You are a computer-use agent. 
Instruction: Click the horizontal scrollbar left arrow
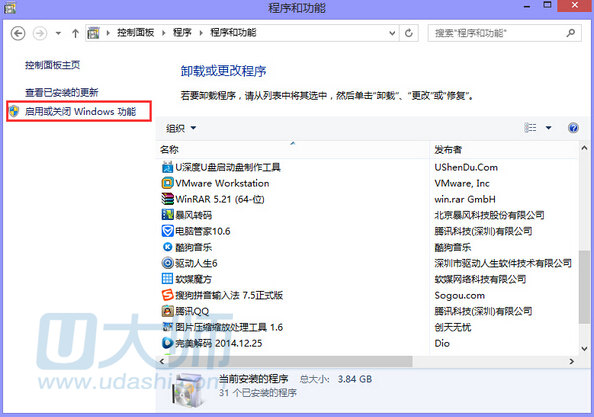click(162, 361)
